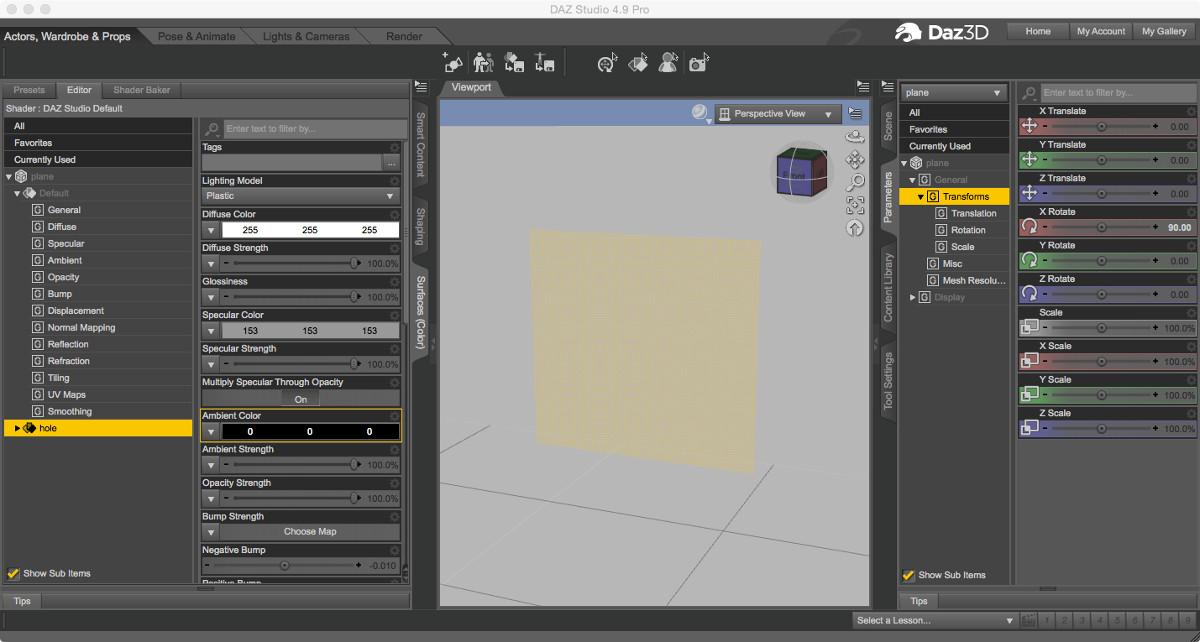Click the Glossiness slider
1200x642 pixels.
point(291,297)
